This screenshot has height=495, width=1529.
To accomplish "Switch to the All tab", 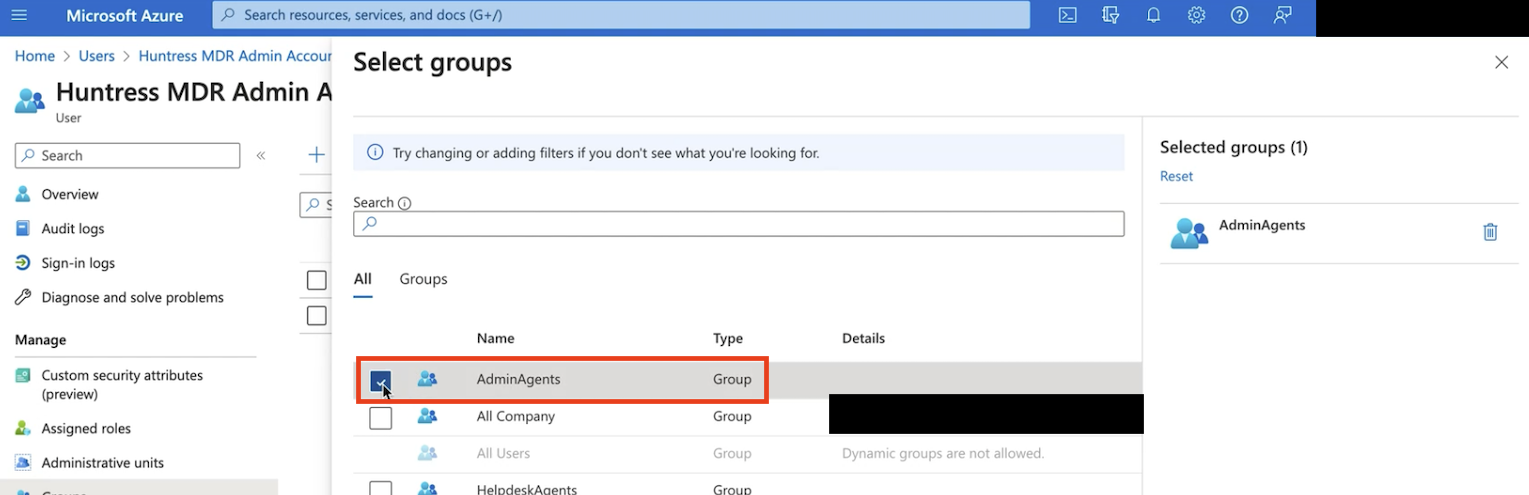I will tap(362, 279).
